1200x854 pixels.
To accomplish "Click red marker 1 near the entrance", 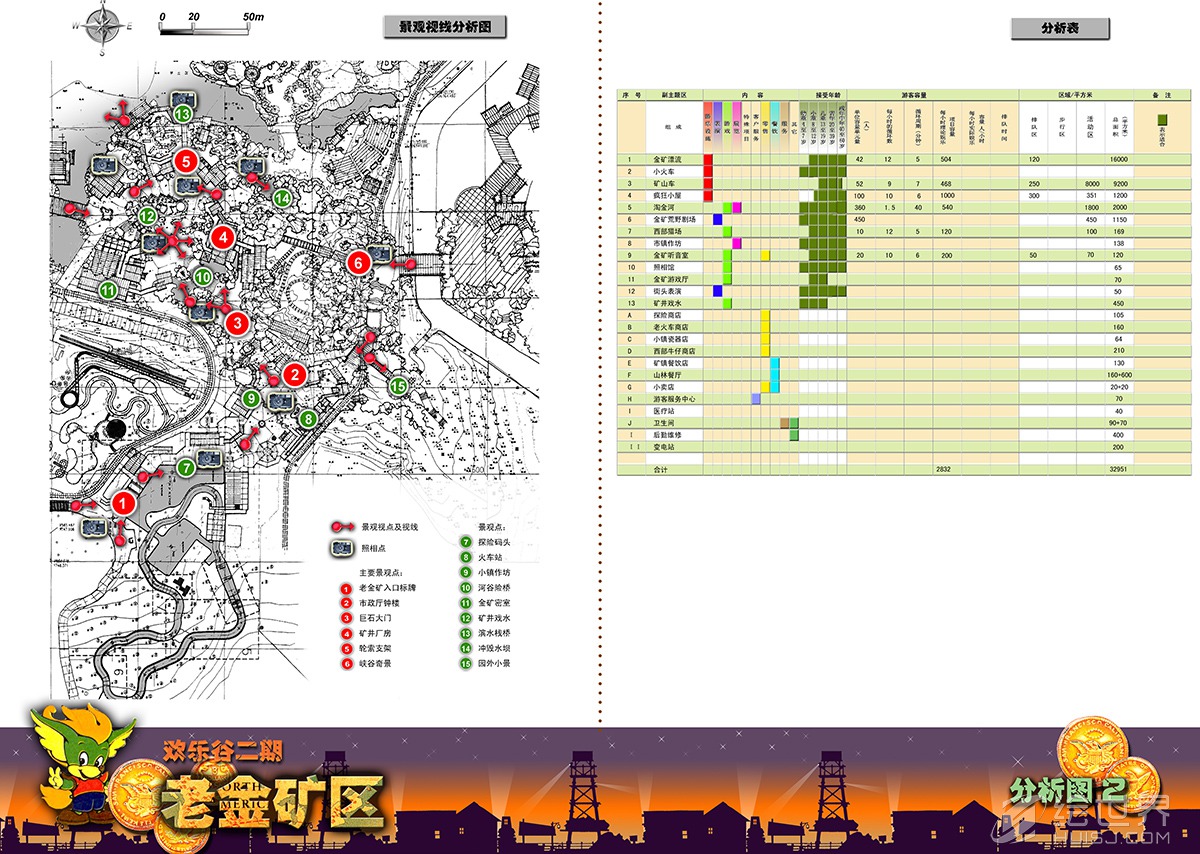I will (123, 503).
